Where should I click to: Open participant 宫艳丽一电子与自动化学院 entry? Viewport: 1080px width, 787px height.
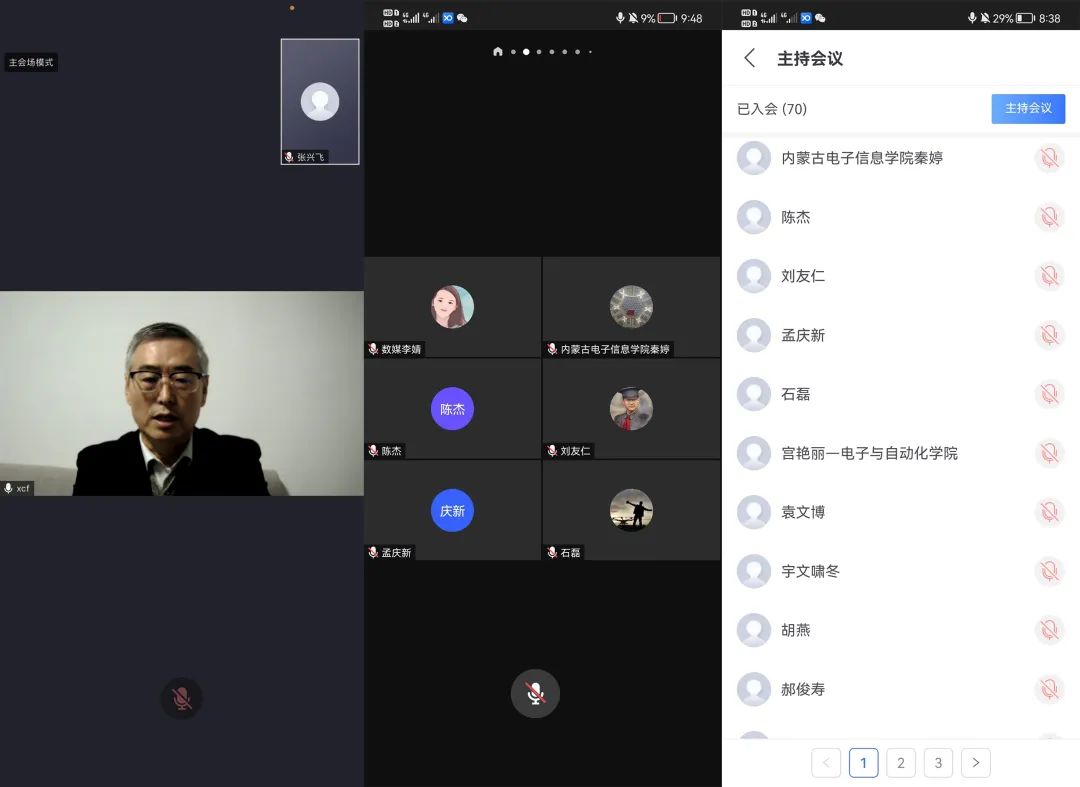pyautogui.click(x=869, y=453)
